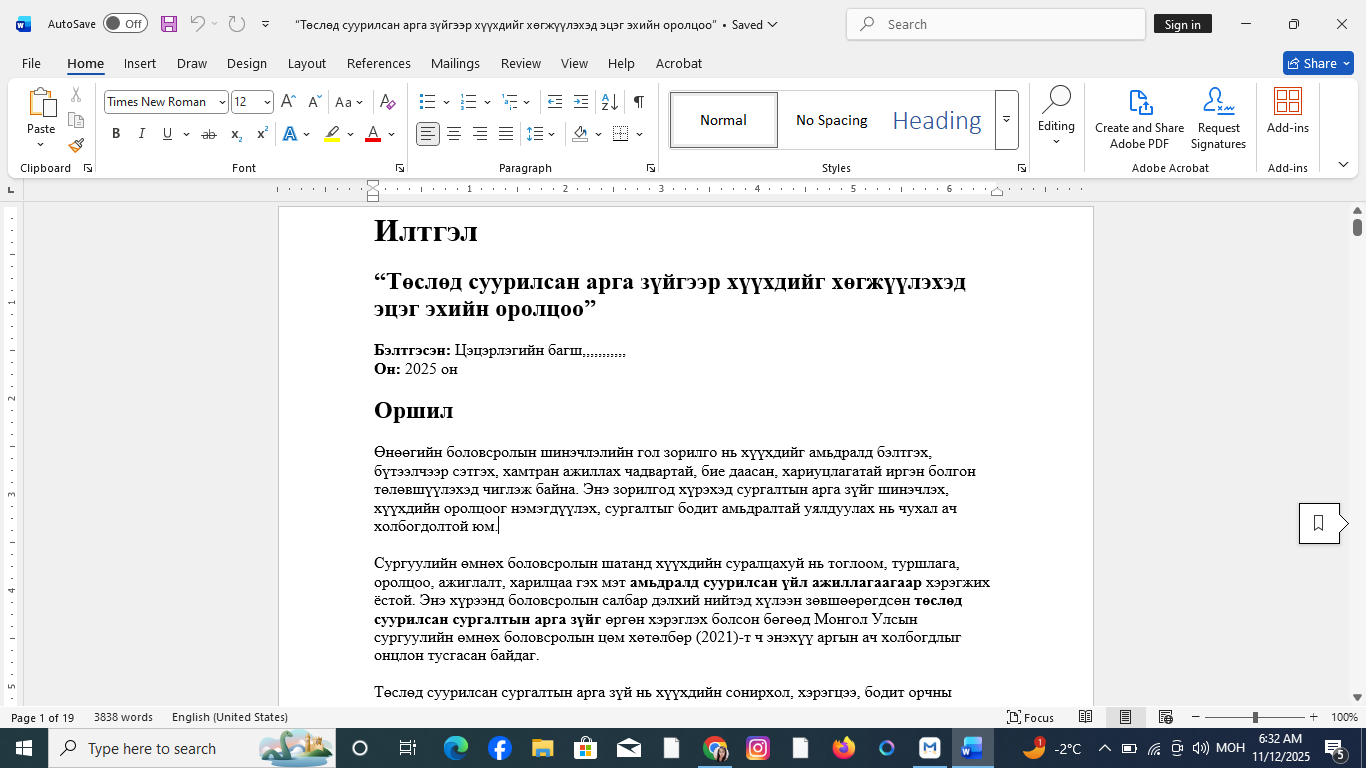
Task: Click the sort icon in Paragraph group
Action: 608,101
